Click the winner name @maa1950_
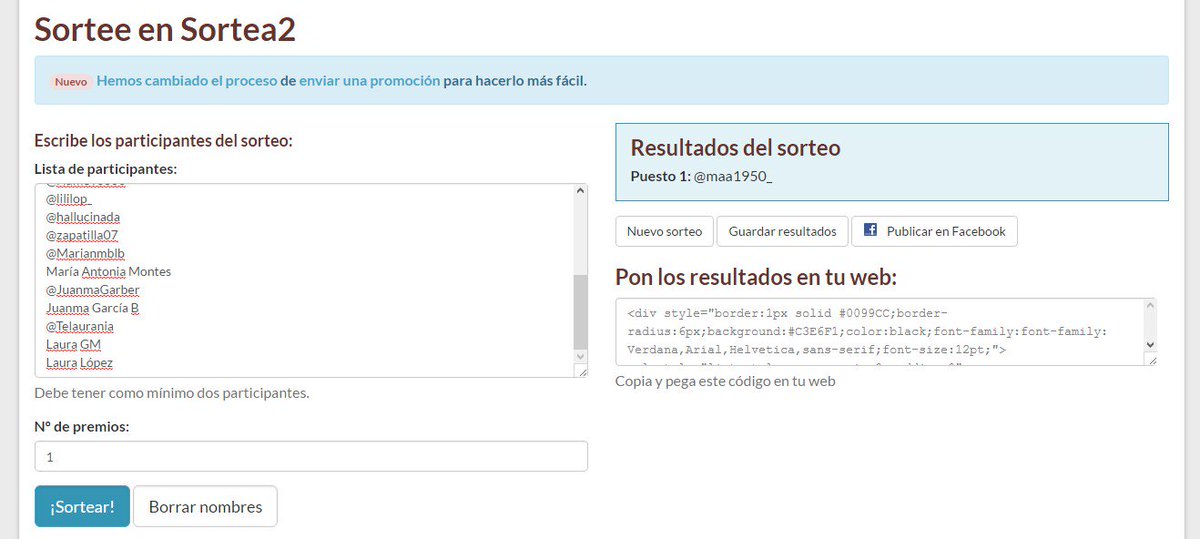1200x539 pixels. point(733,175)
